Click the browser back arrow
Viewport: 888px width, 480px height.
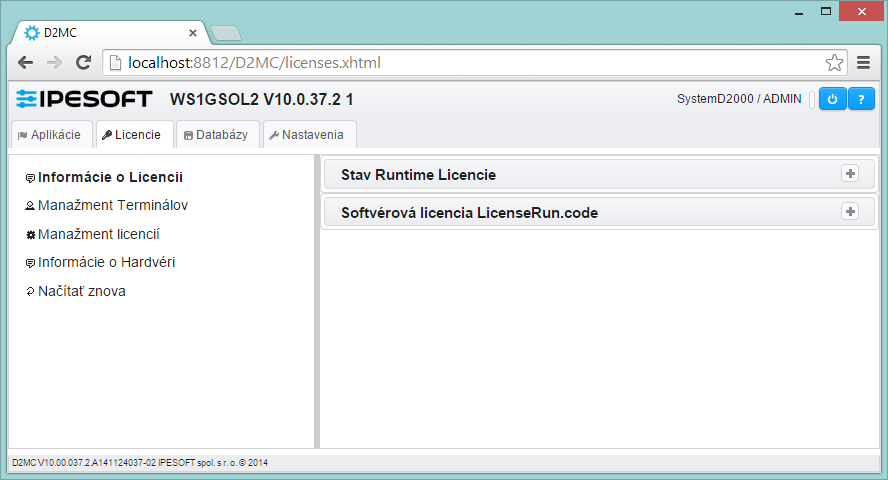[x=26, y=62]
